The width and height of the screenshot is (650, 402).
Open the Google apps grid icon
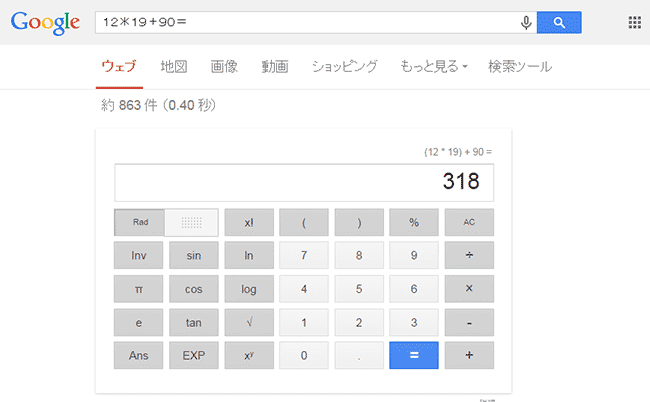[x=635, y=22]
